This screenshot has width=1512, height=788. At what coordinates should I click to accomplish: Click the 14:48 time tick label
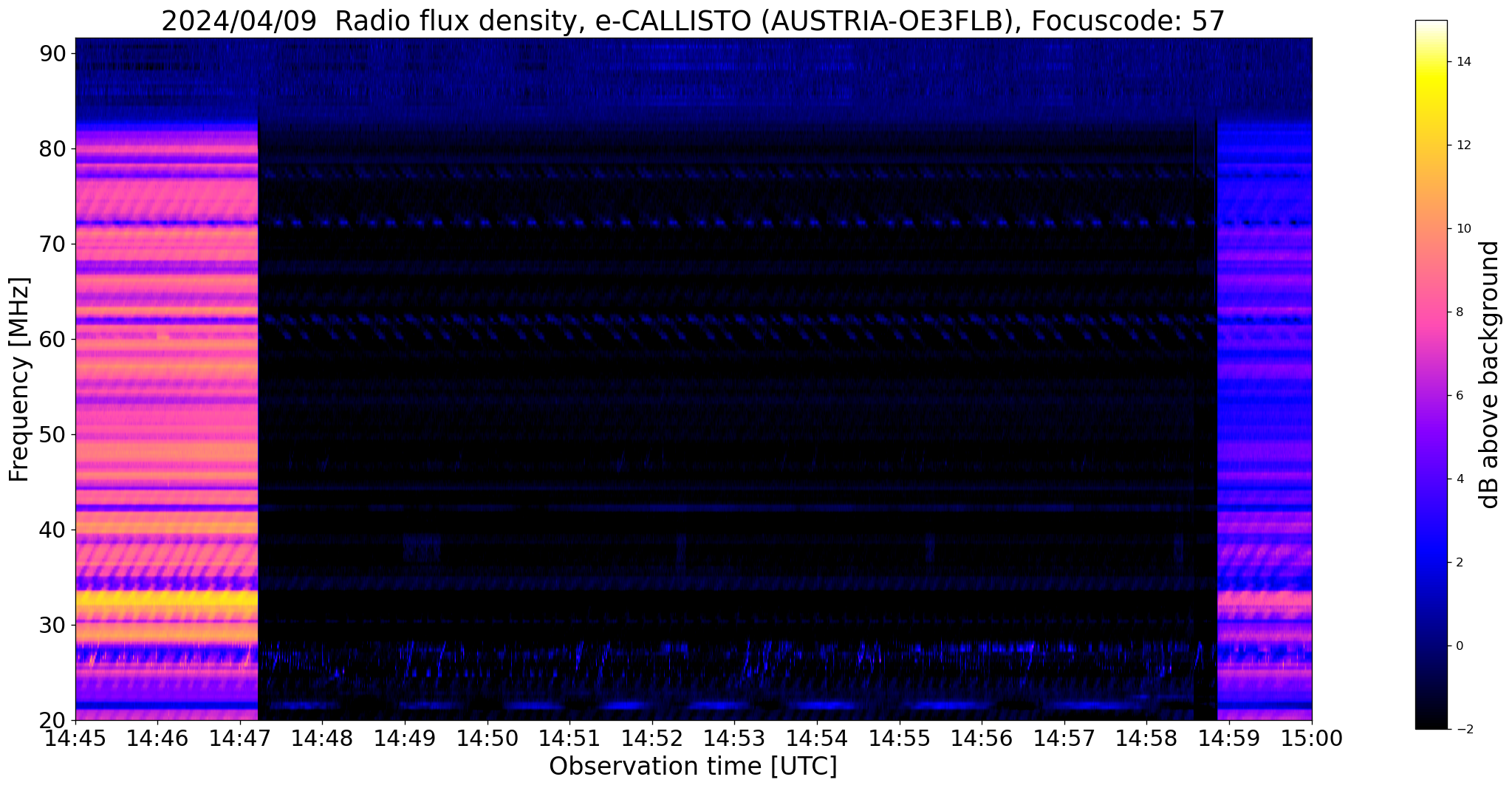(321, 738)
